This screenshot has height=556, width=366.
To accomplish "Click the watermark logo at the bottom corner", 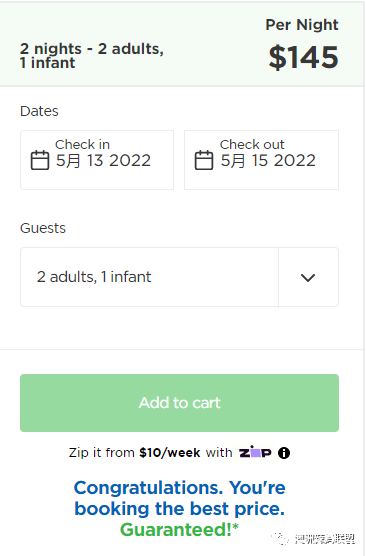I will click(314, 539).
